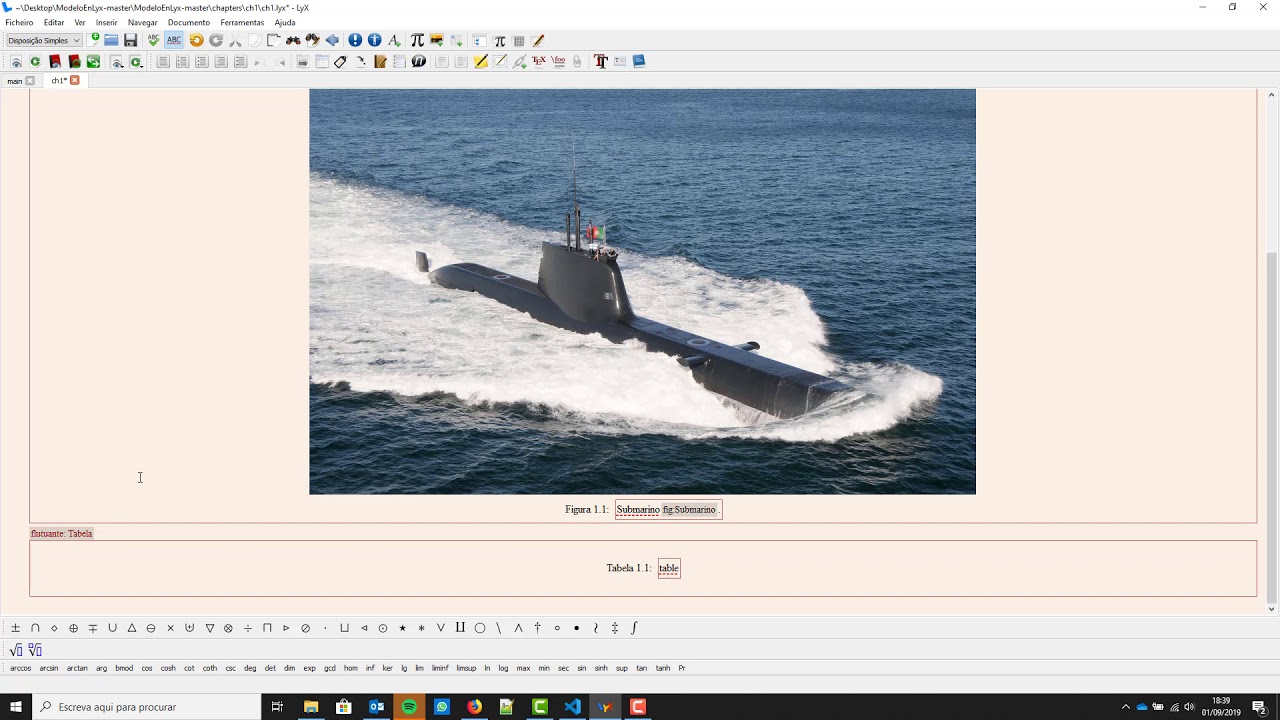Viewport: 1280px width, 720px height.
Task: Open the Inserir menu
Action: point(106,22)
